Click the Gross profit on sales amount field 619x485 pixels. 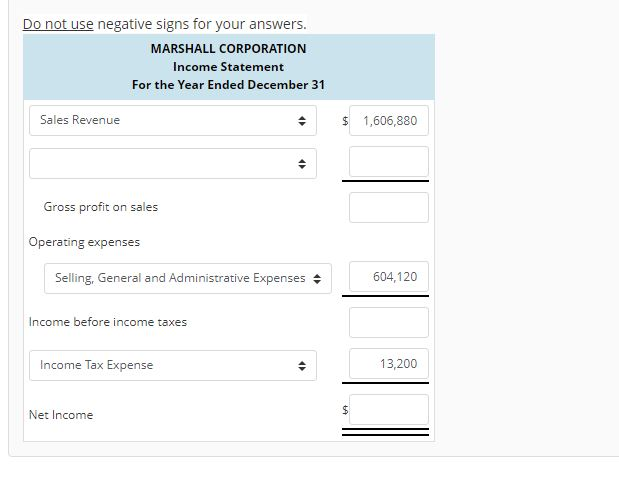coord(389,208)
